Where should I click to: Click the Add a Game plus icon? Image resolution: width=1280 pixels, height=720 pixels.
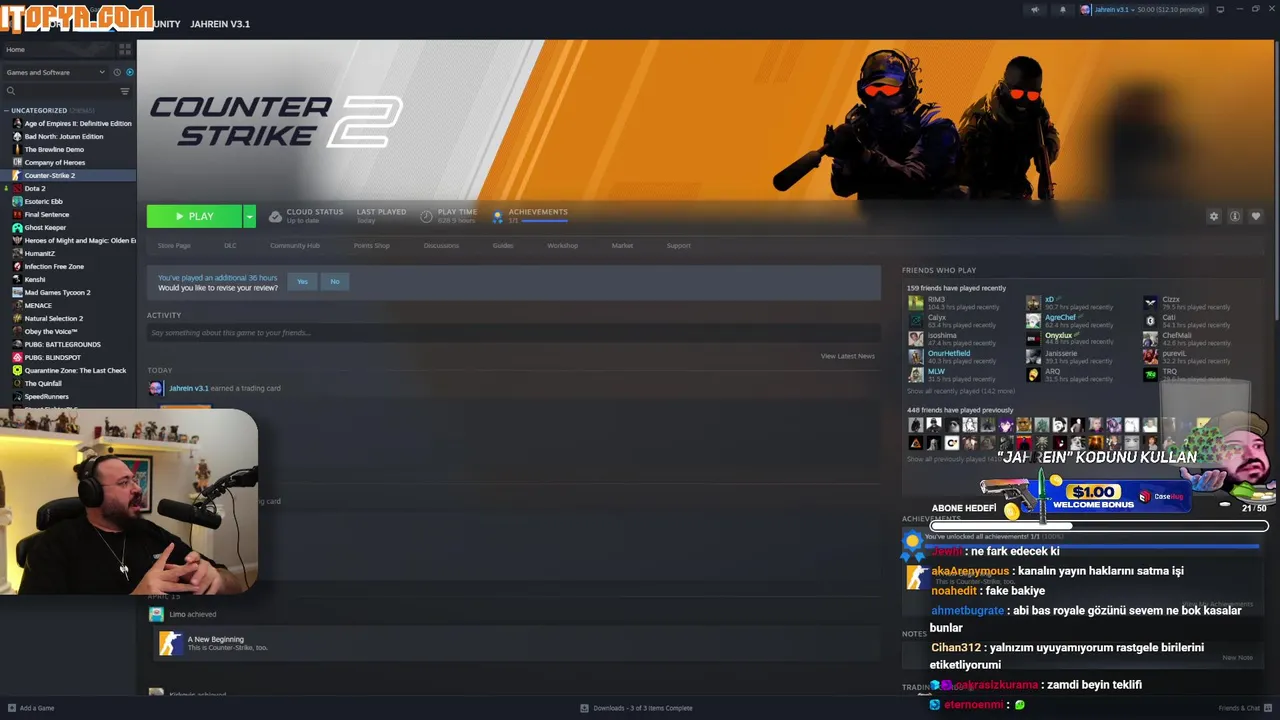[12, 708]
